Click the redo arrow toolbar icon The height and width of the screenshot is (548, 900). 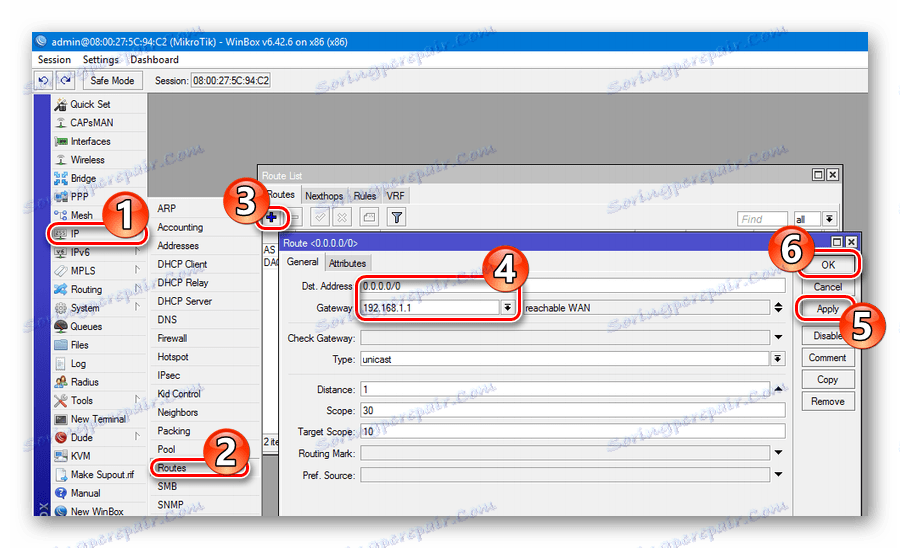[x=66, y=80]
